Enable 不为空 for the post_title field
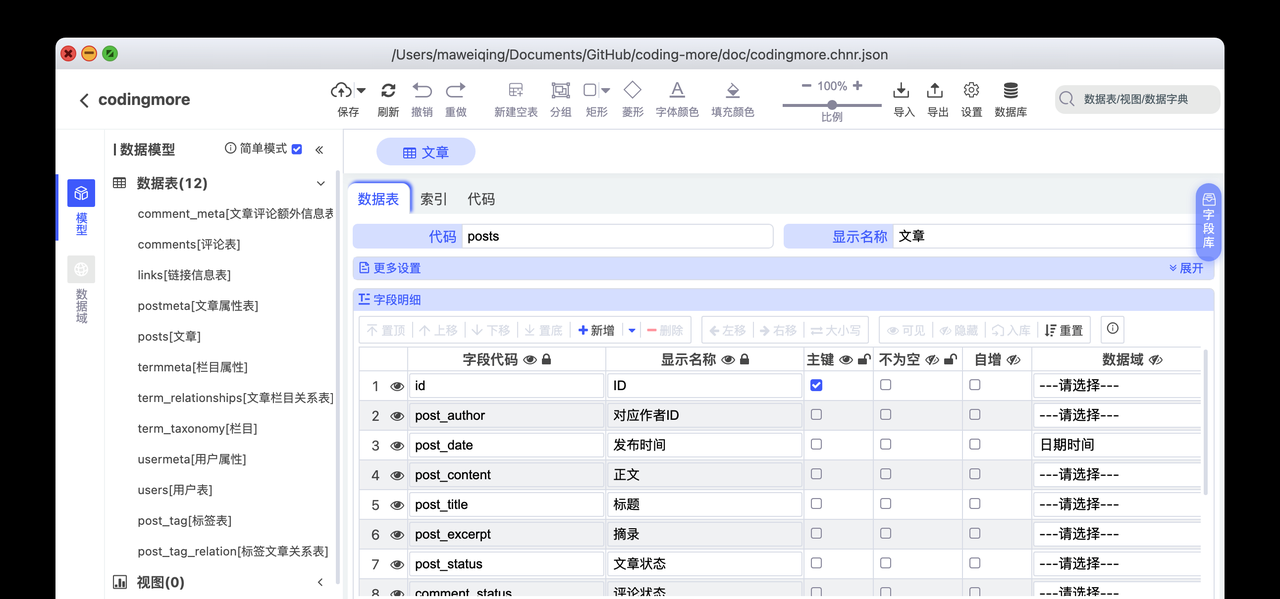The width and height of the screenshot is (1280, 599). [885, 503]
